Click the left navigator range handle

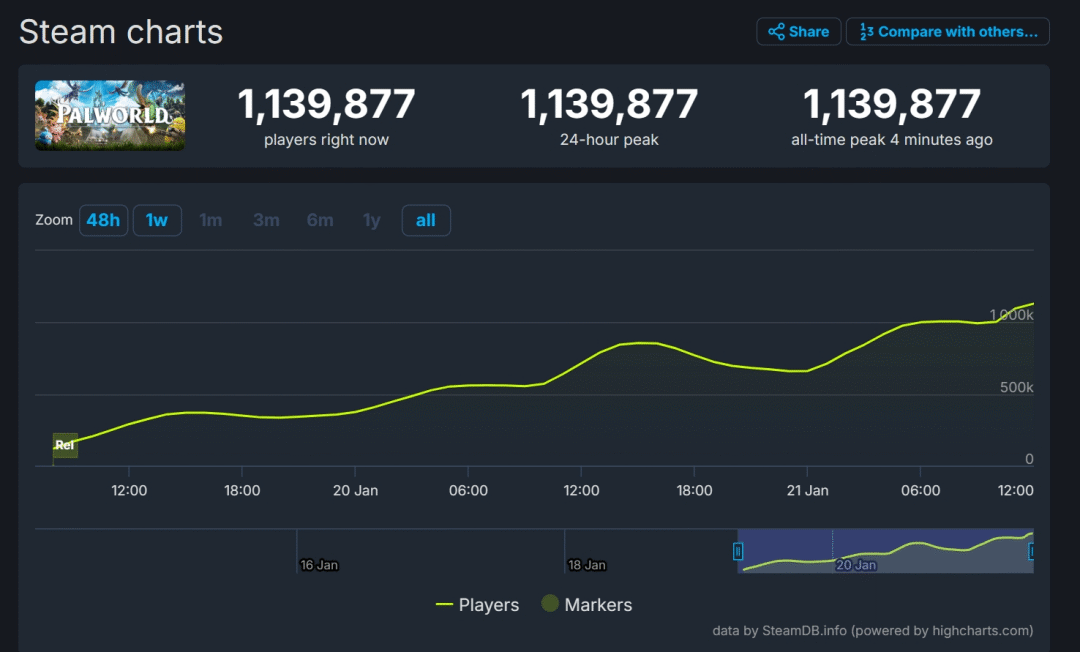click(x=738, y=551)
